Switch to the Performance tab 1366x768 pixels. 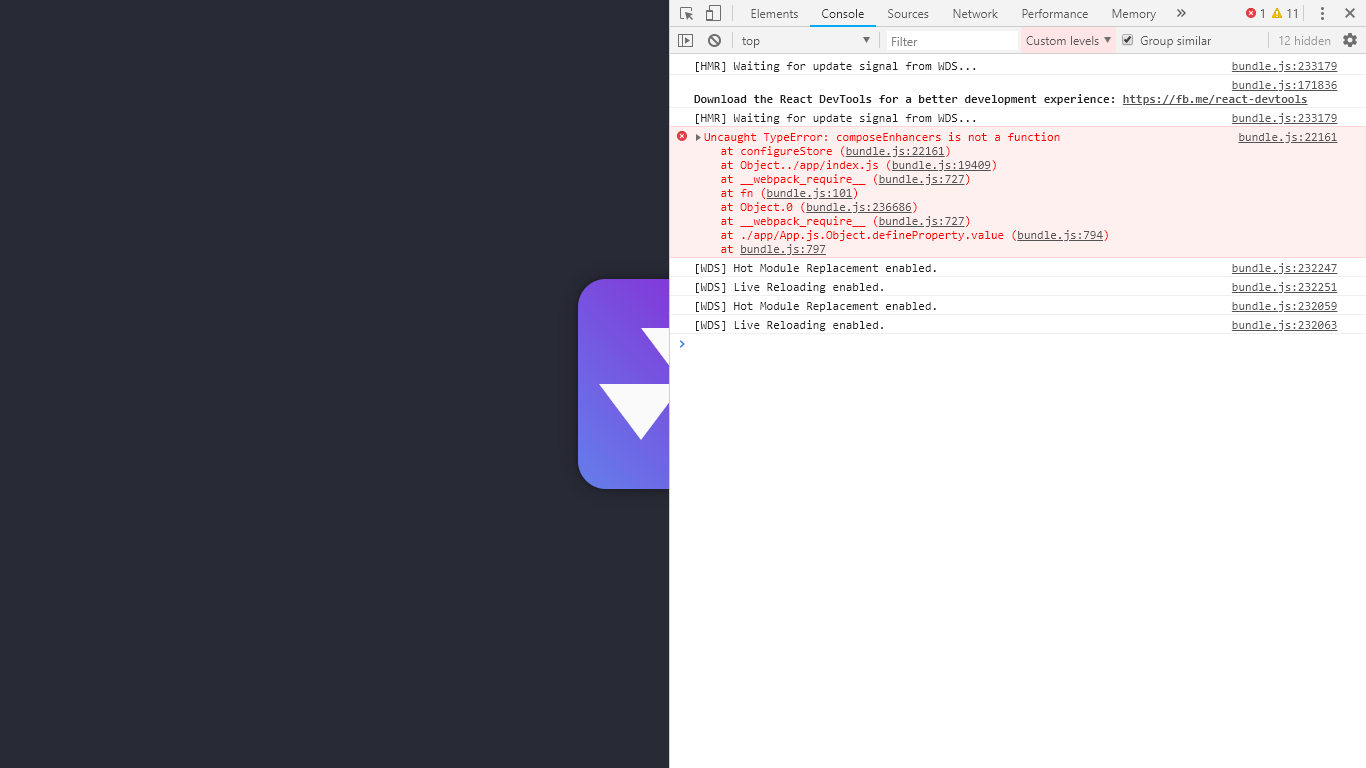tap(1054, 13)
